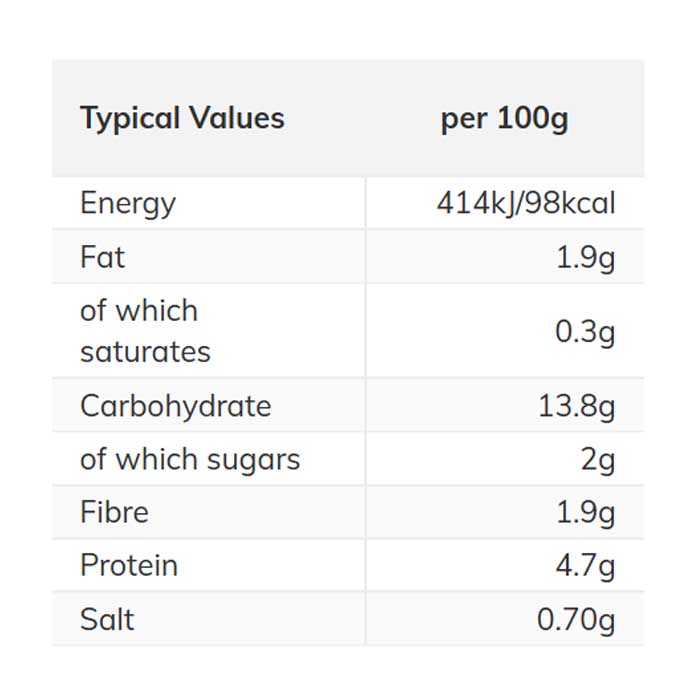Click the 'per 100g' column header
Viewport: 700px width, 700px height.
pos(504,118)
